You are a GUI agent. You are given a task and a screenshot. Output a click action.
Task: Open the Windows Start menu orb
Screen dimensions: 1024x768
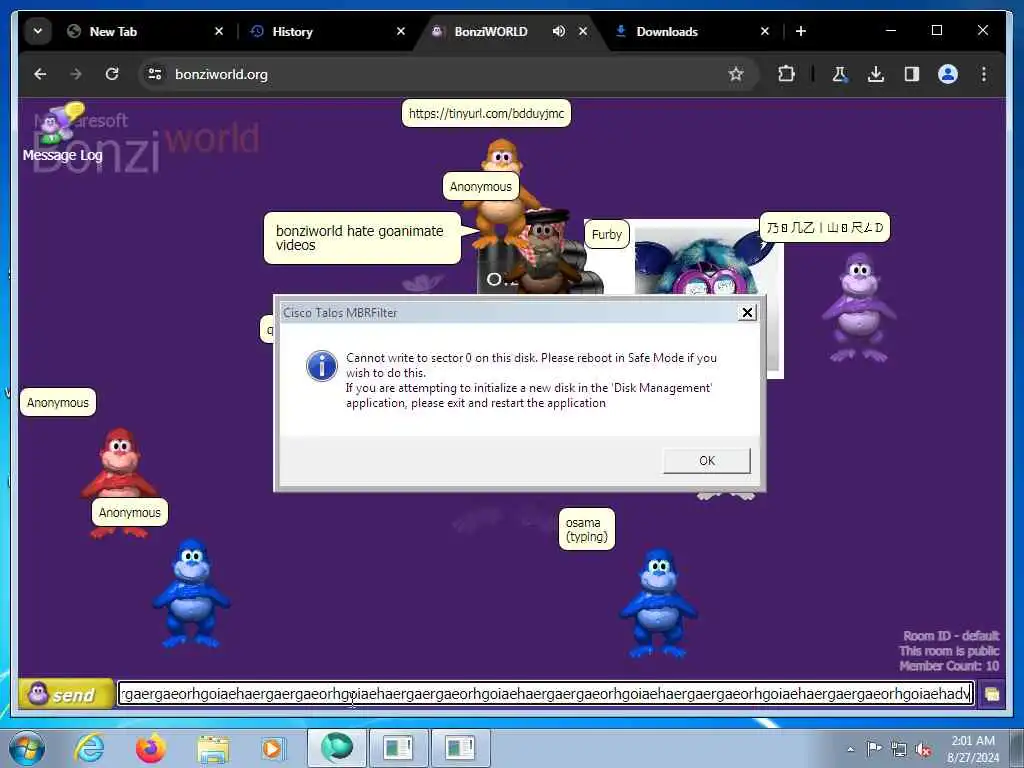[x=27, y=749]
